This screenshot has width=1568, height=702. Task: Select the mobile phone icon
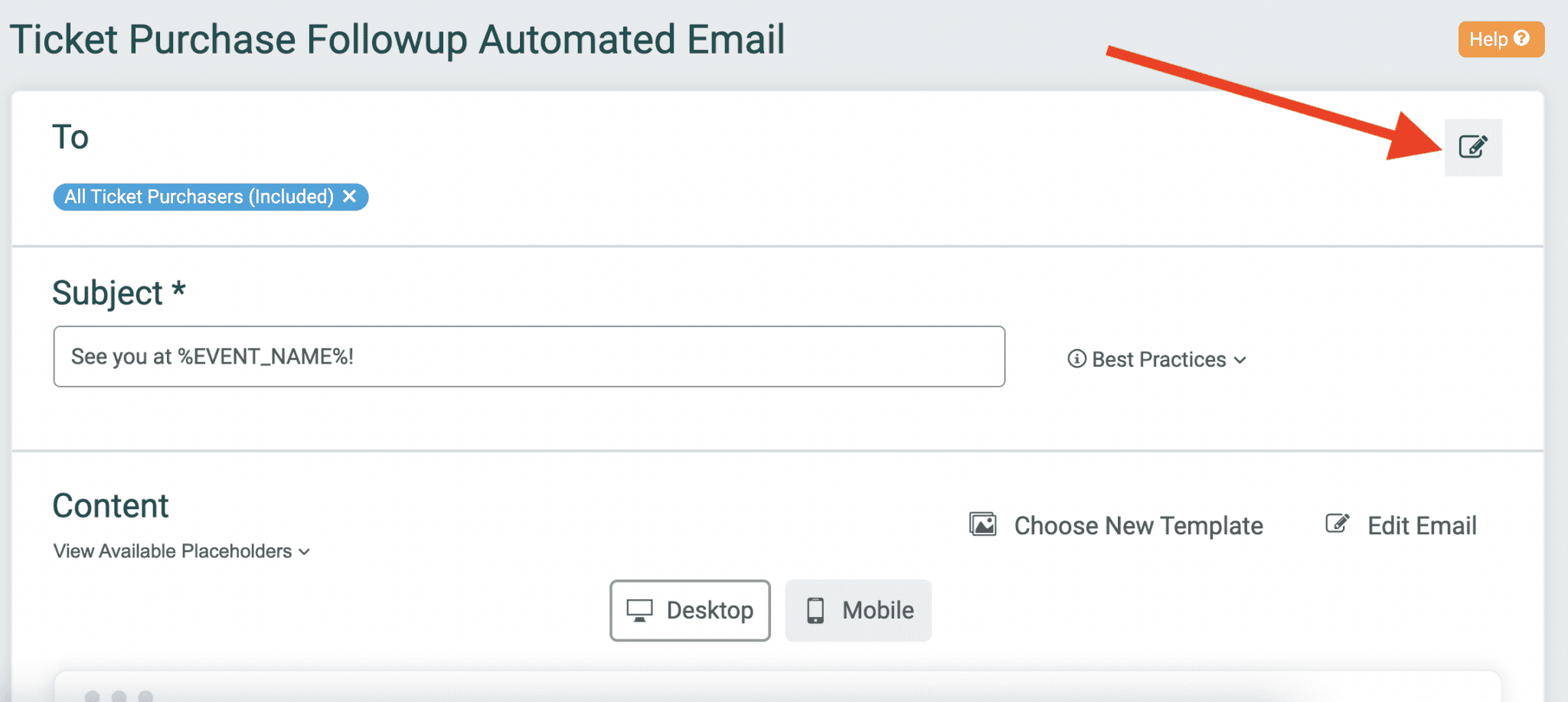coord(814,610)
